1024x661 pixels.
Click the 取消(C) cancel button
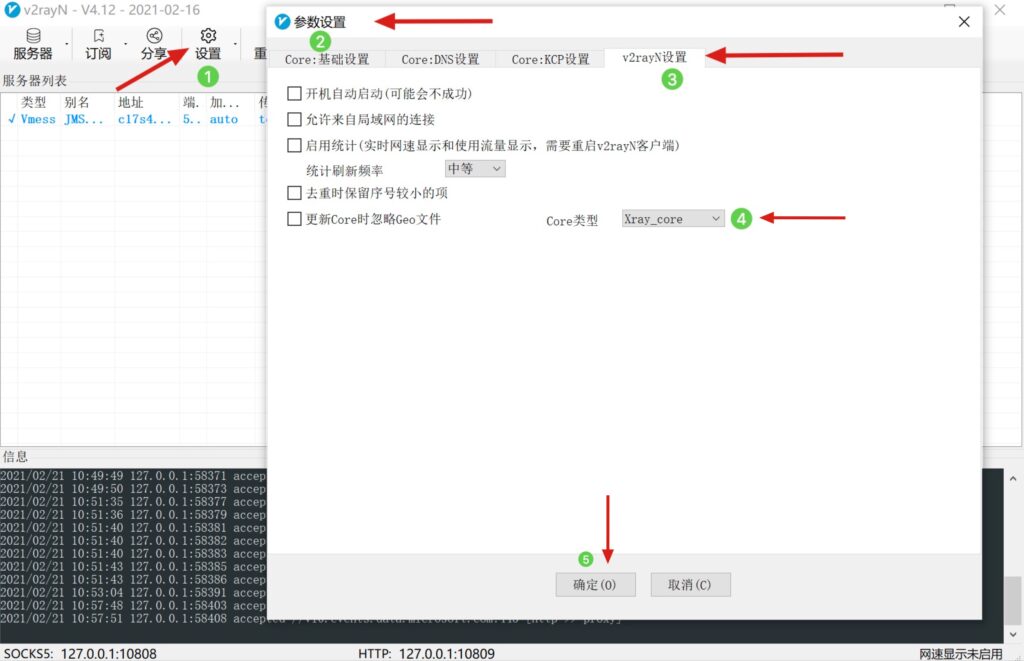click(690, 585)
